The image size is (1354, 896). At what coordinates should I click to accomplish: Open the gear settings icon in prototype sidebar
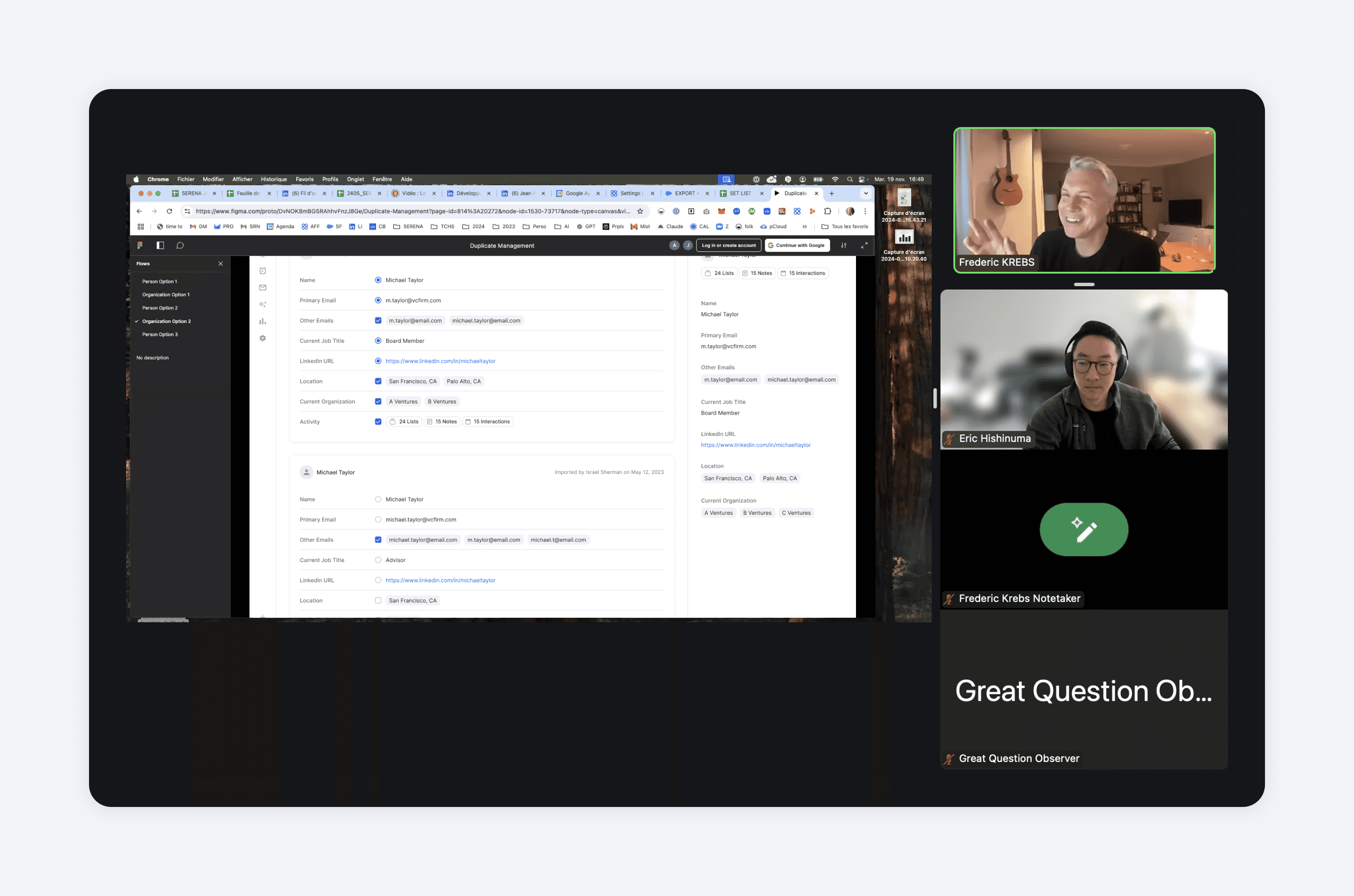[x=263, y=338]
